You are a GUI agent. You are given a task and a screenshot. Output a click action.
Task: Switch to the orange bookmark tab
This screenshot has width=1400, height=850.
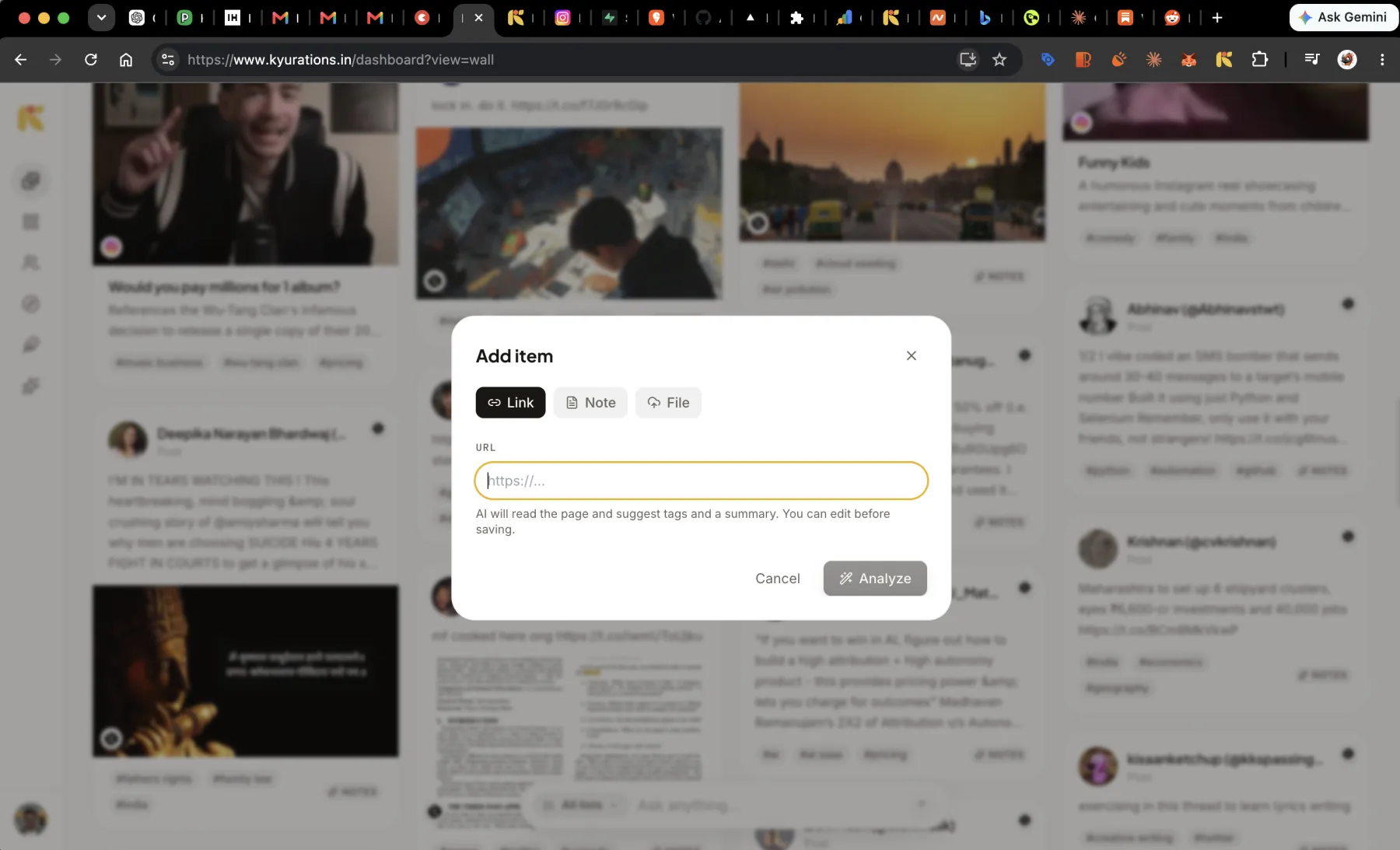(1125, 17)
